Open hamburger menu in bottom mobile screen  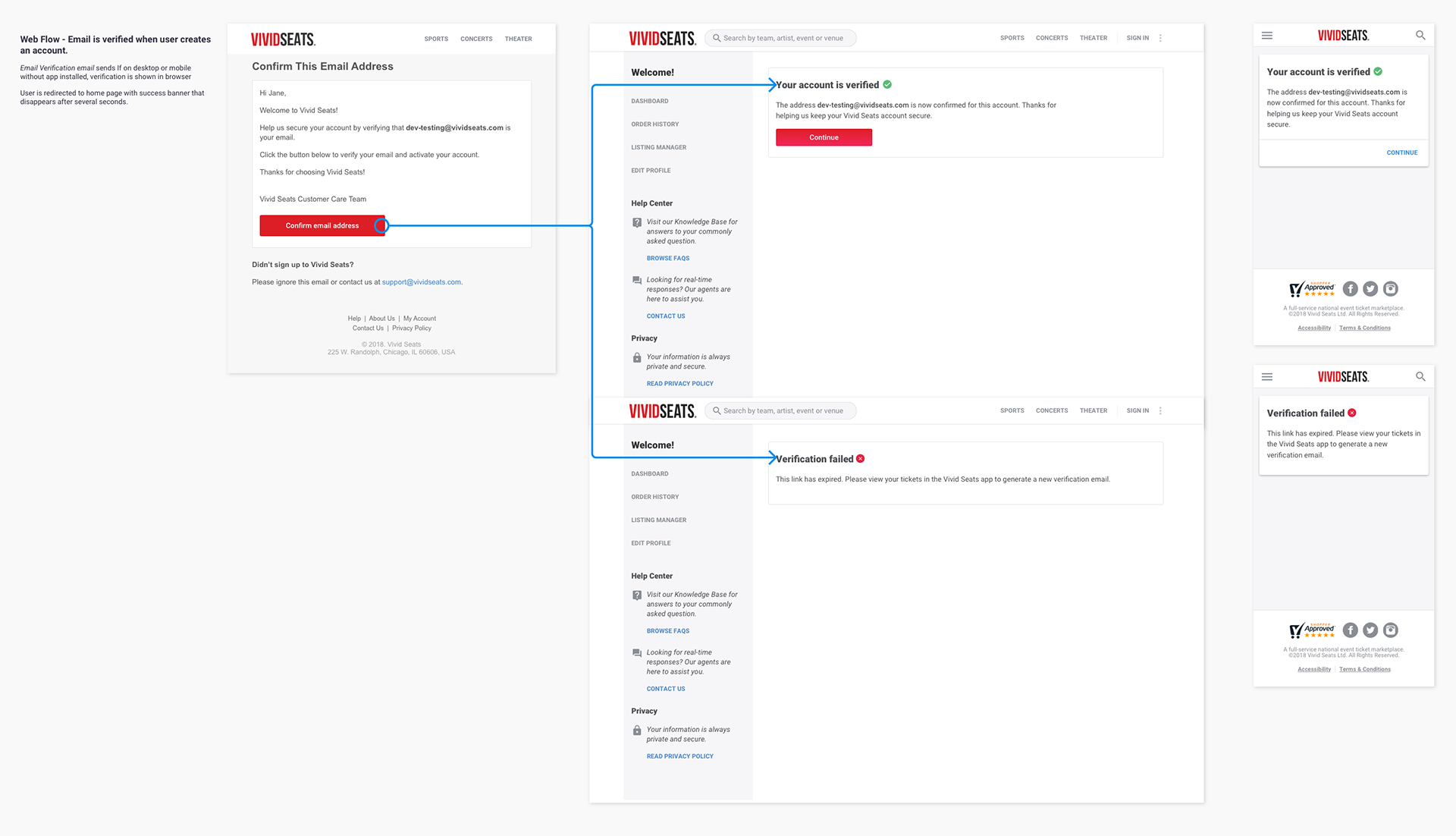tap(1267, 377)
